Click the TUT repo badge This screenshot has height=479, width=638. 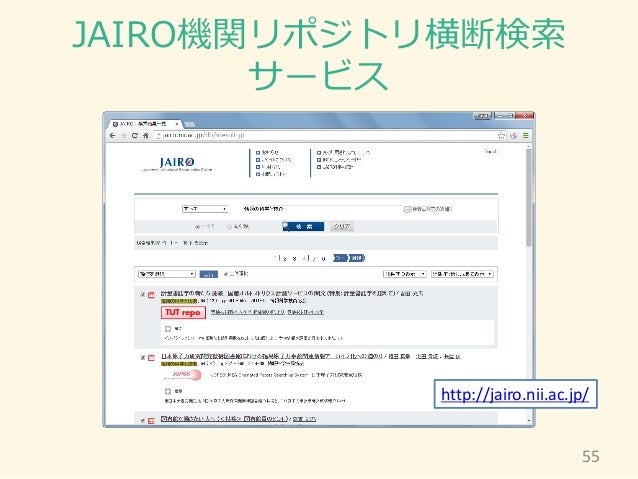click(x=183, y=313)
